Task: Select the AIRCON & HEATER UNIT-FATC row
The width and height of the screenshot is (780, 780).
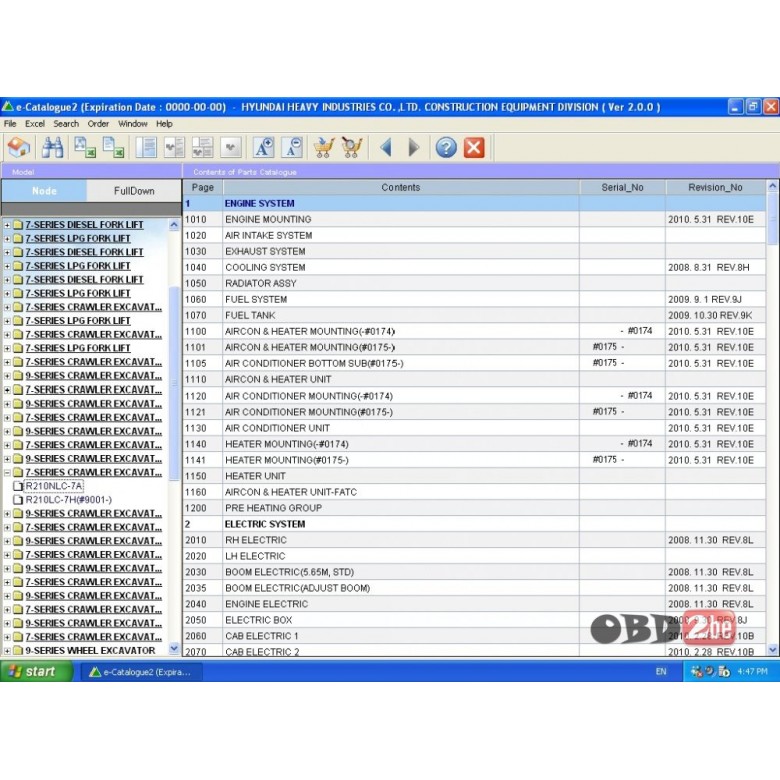Action: tap(474, 492)
